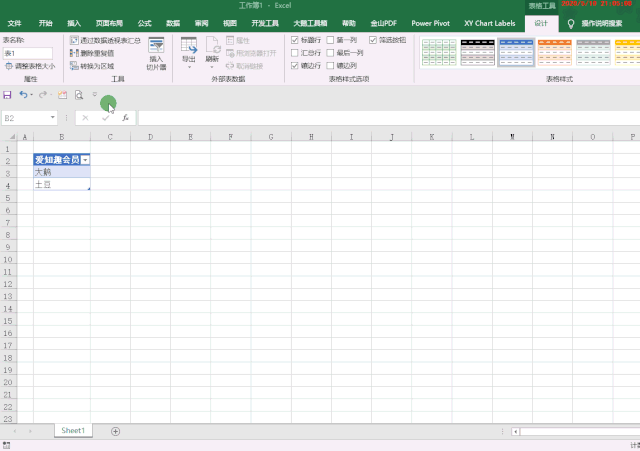
Task: Toggle the 最后一列 (last column) checkbox
Action: point(330,53)
